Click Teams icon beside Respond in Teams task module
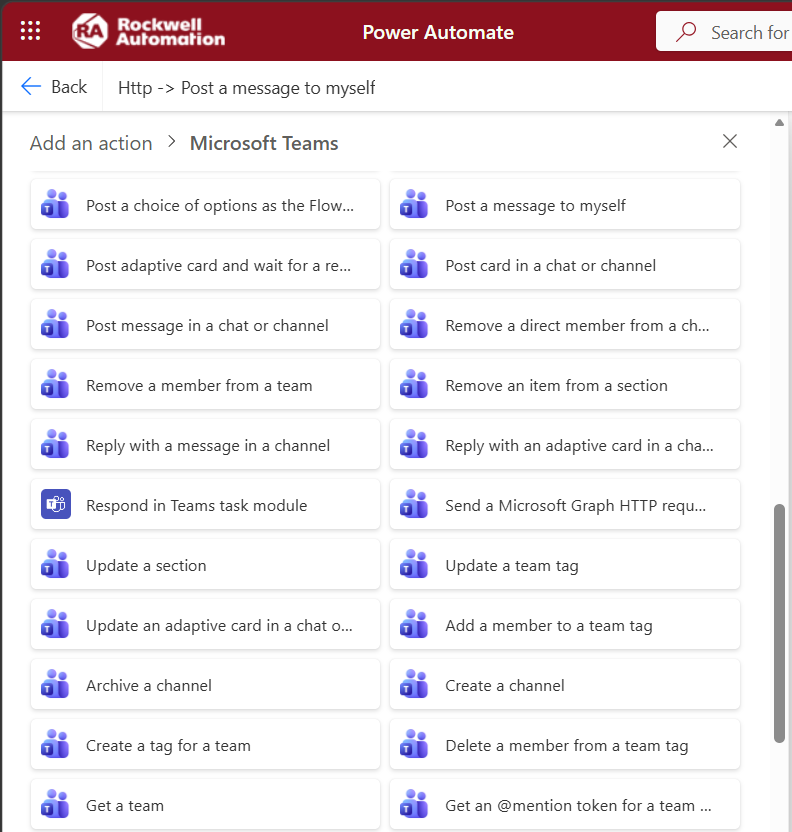This screenshot has height=832, width=792. pyautogui.click(x=56, y=504)
